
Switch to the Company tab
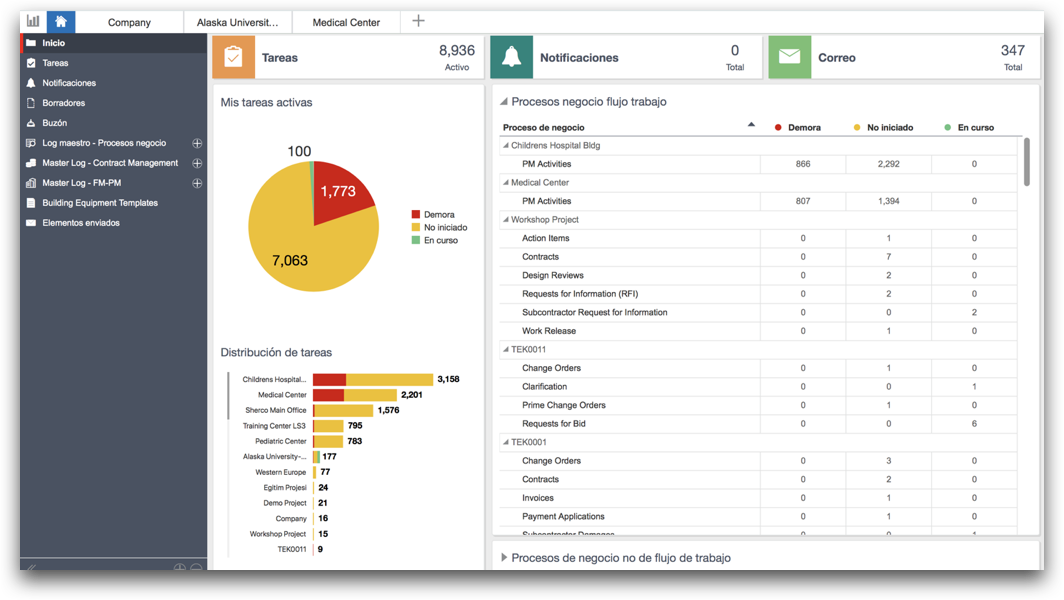[129, 22]
